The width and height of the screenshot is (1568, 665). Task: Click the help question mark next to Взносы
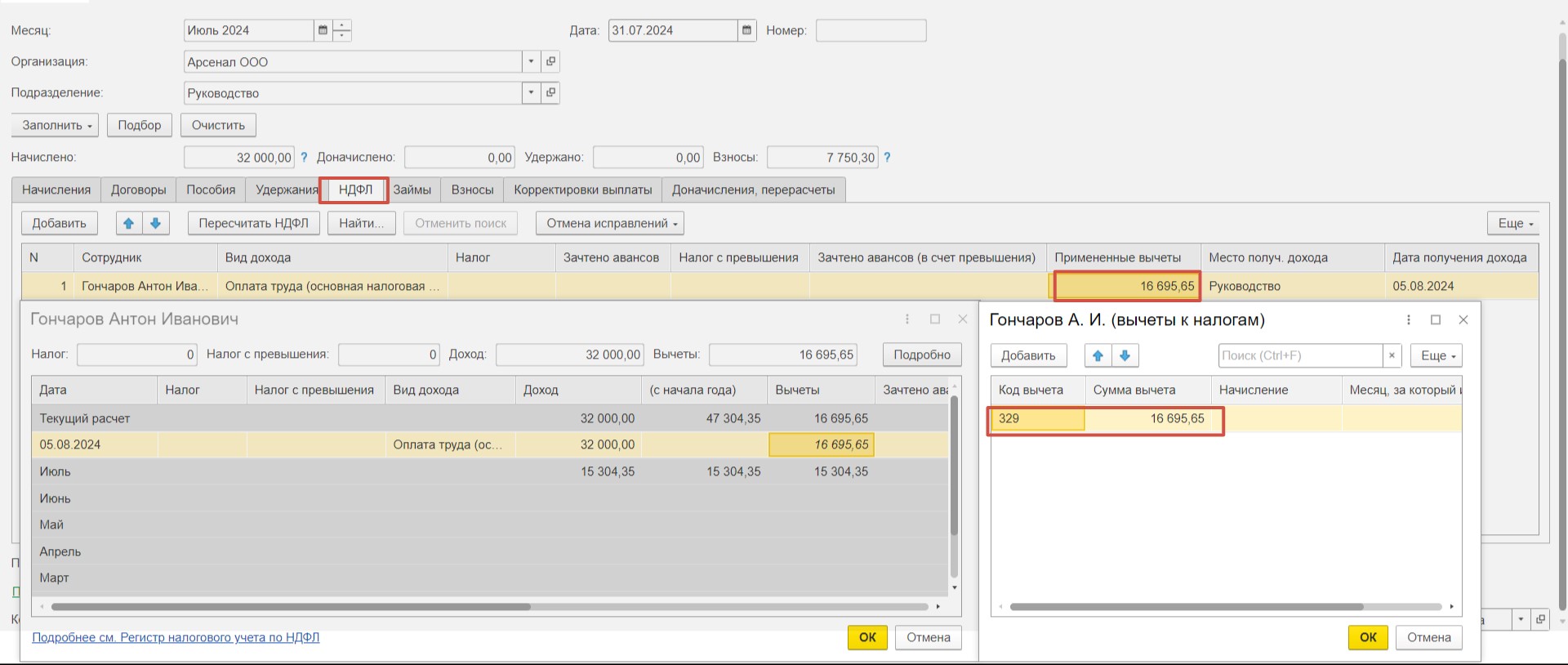(888, 158)
